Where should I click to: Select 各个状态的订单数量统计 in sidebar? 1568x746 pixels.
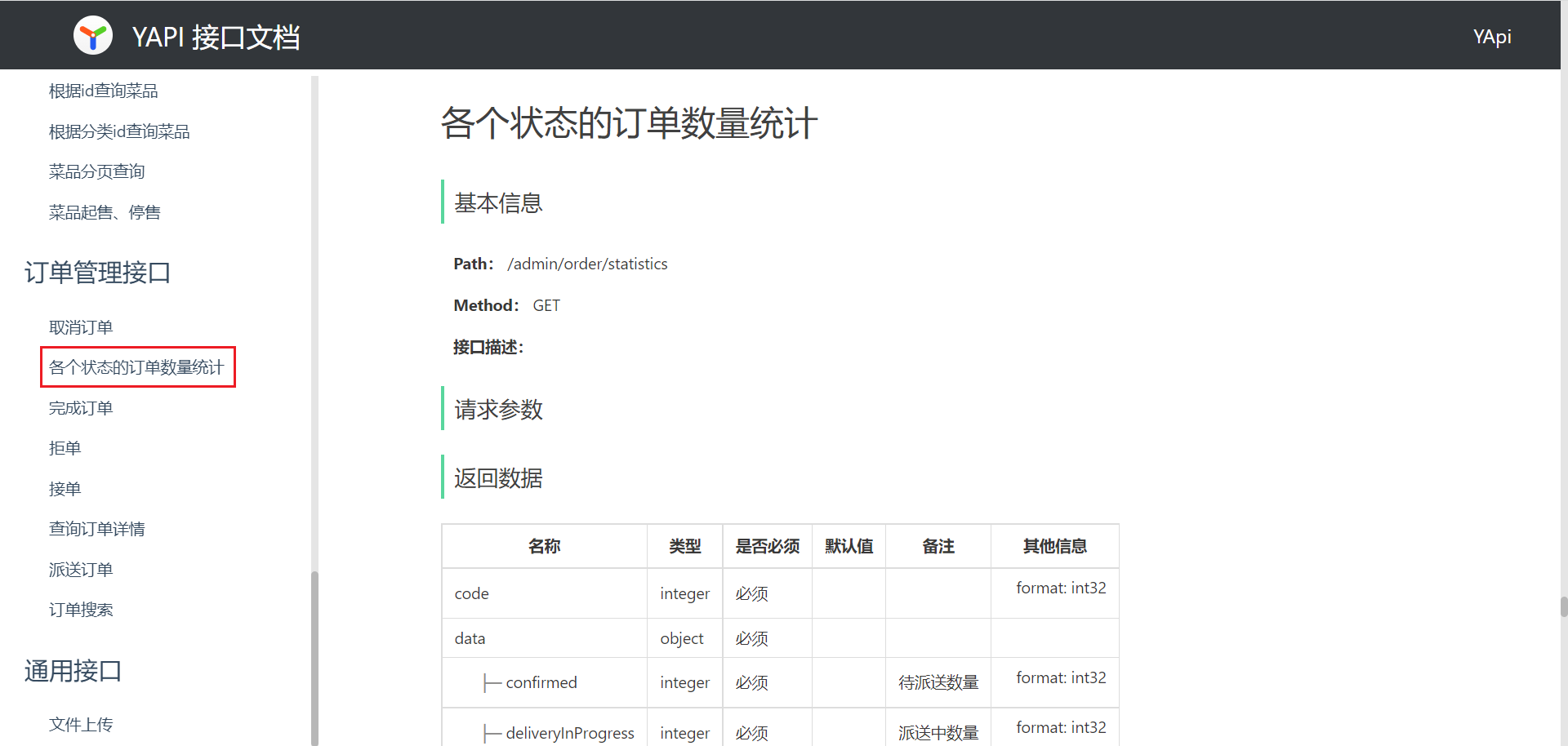pos(136,367)
